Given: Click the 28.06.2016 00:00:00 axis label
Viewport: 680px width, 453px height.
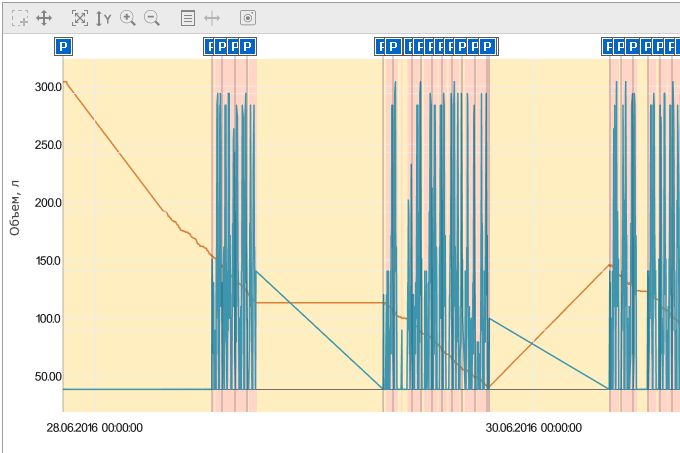Looking at the screenshot, I should (94, 428).
